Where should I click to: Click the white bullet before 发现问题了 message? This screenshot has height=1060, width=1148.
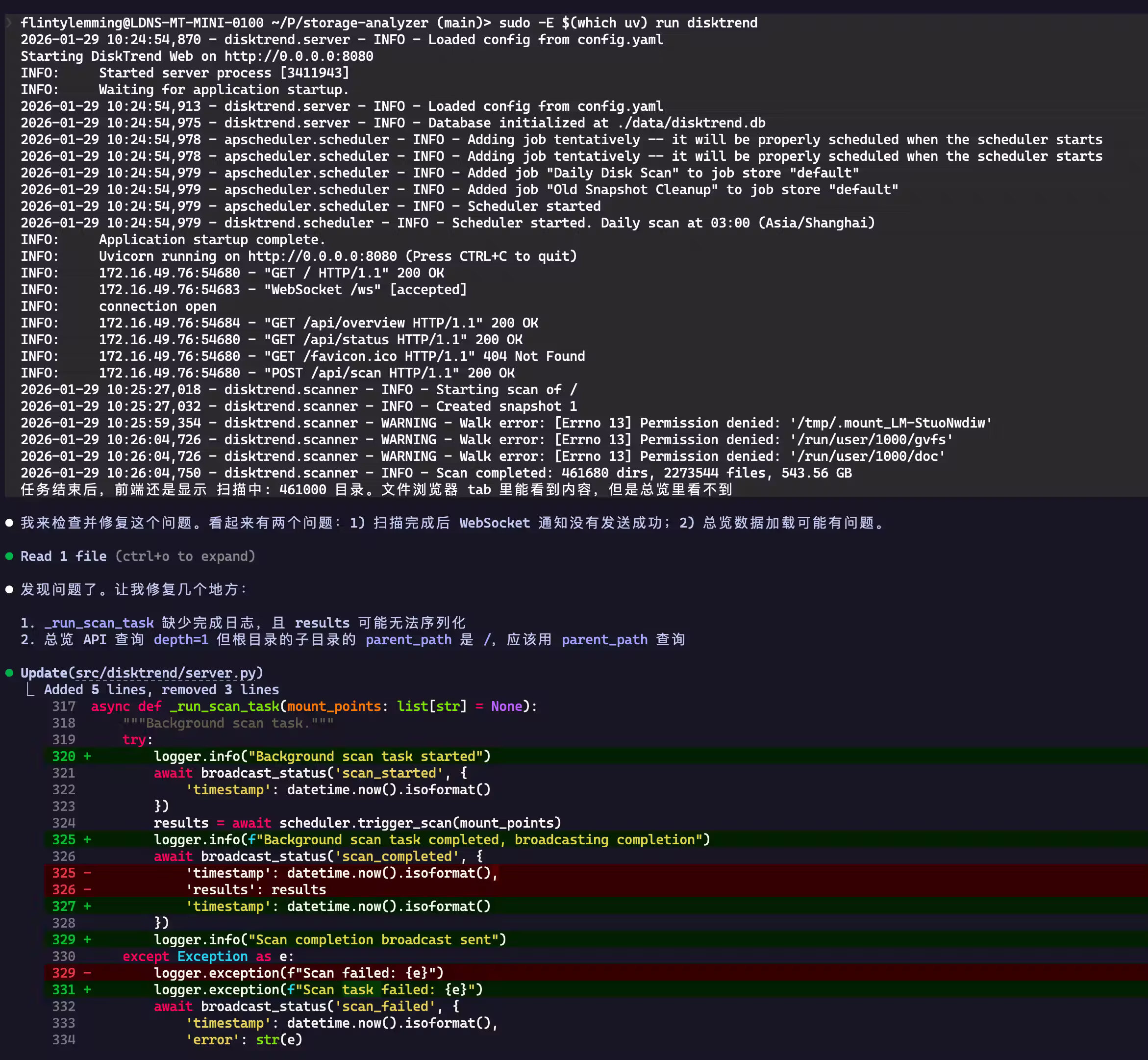click(x=9, y=589)
